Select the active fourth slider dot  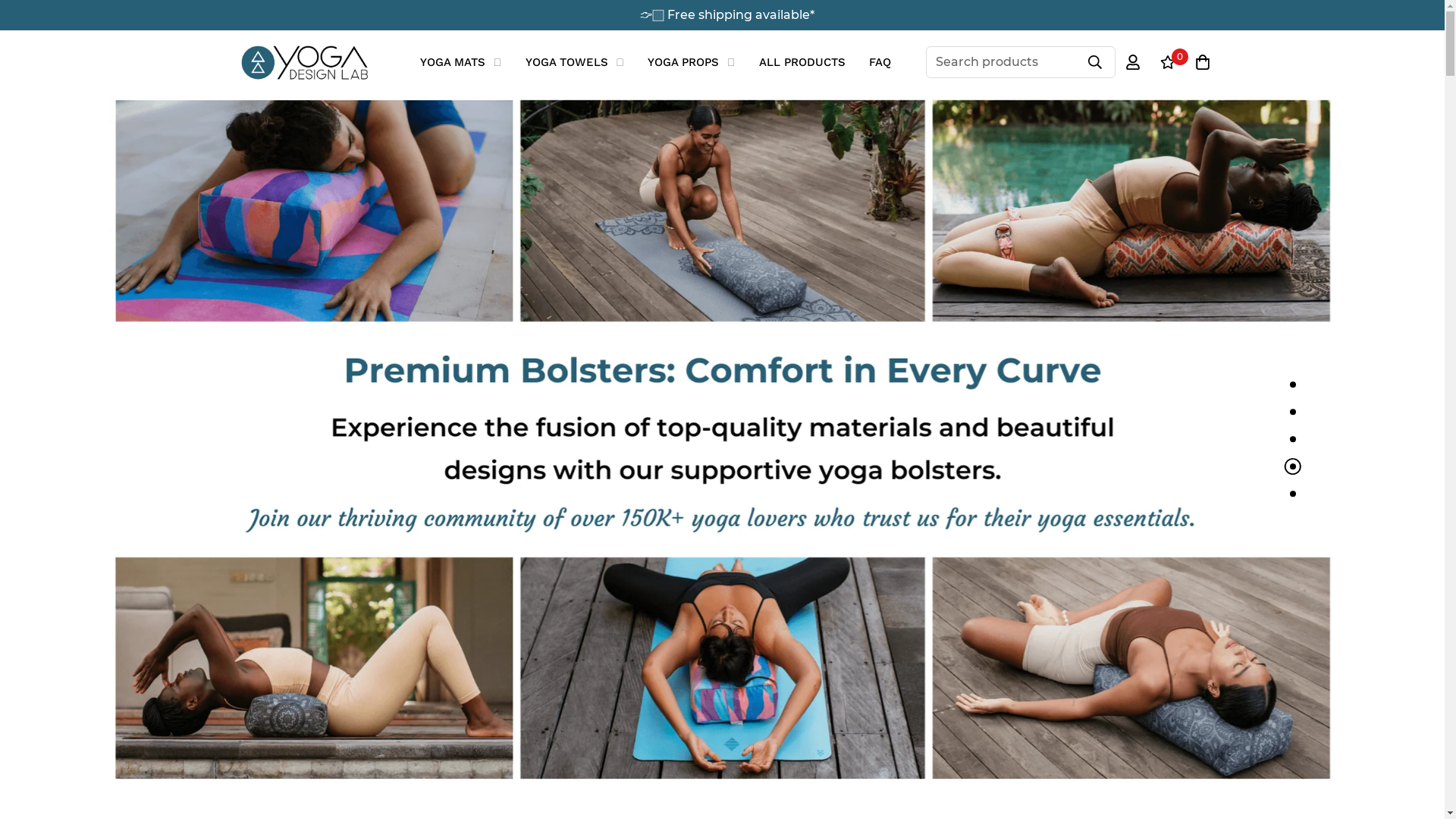(x=1292, y=466)
